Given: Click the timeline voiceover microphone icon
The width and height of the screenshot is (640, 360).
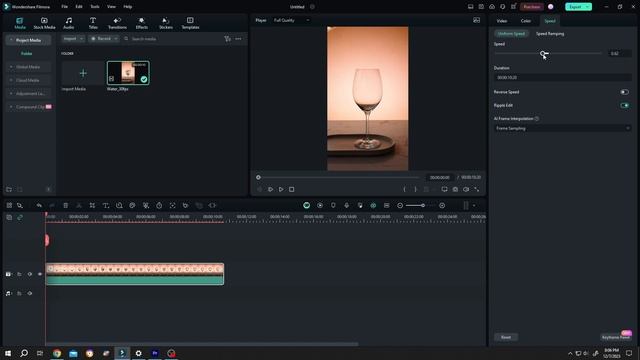Looking at the screenshot, I should (x=347, y=205).
